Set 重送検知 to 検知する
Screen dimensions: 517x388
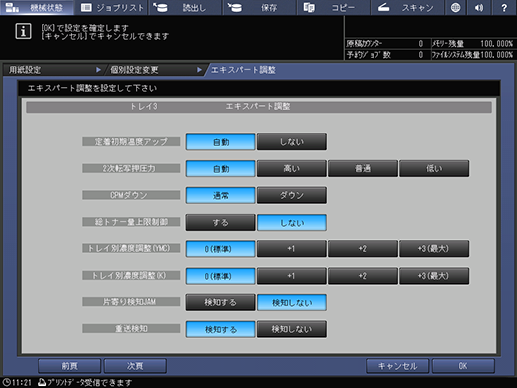coord(221,329)
